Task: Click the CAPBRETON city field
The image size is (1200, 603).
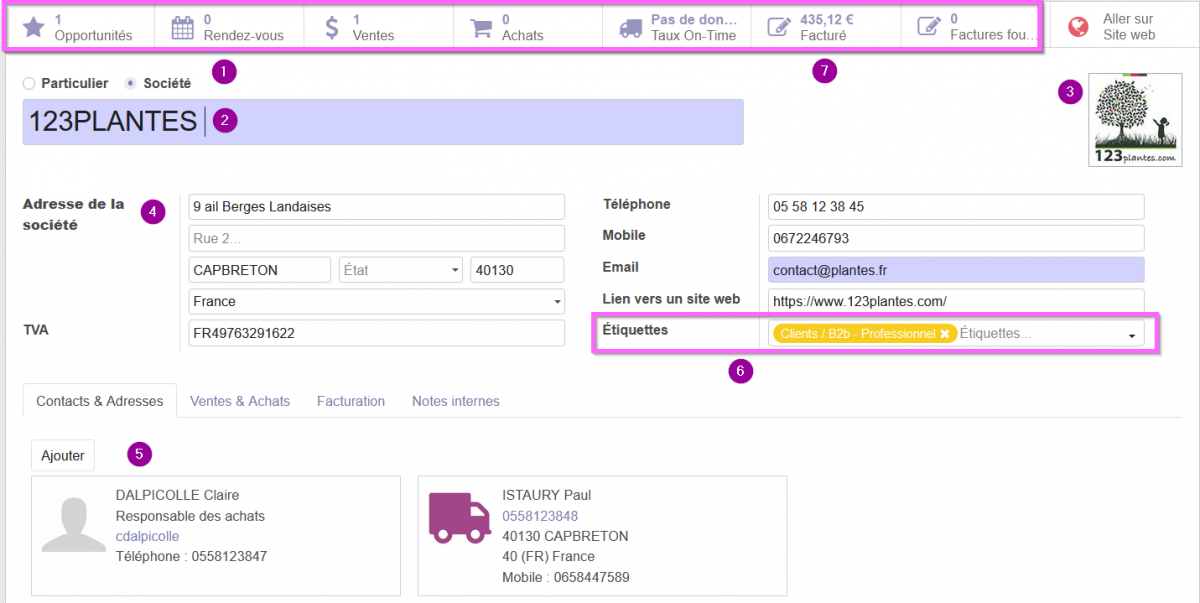Action: click(260, 270)
